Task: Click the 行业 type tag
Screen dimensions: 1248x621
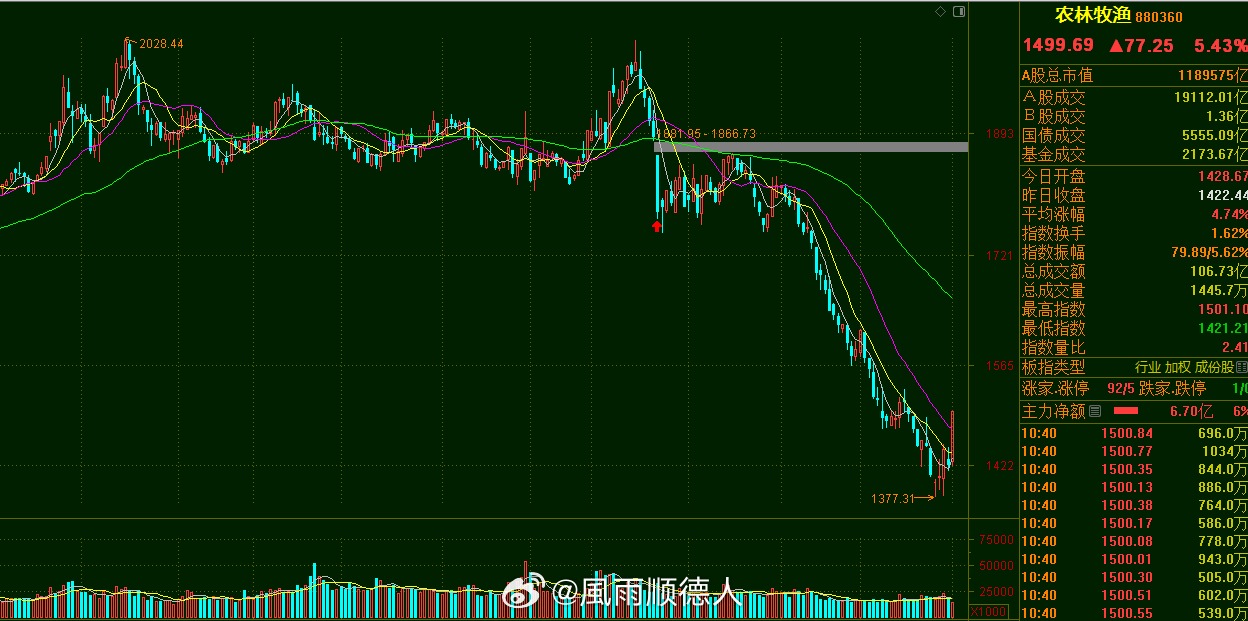Action: (x=1147, y=368)
